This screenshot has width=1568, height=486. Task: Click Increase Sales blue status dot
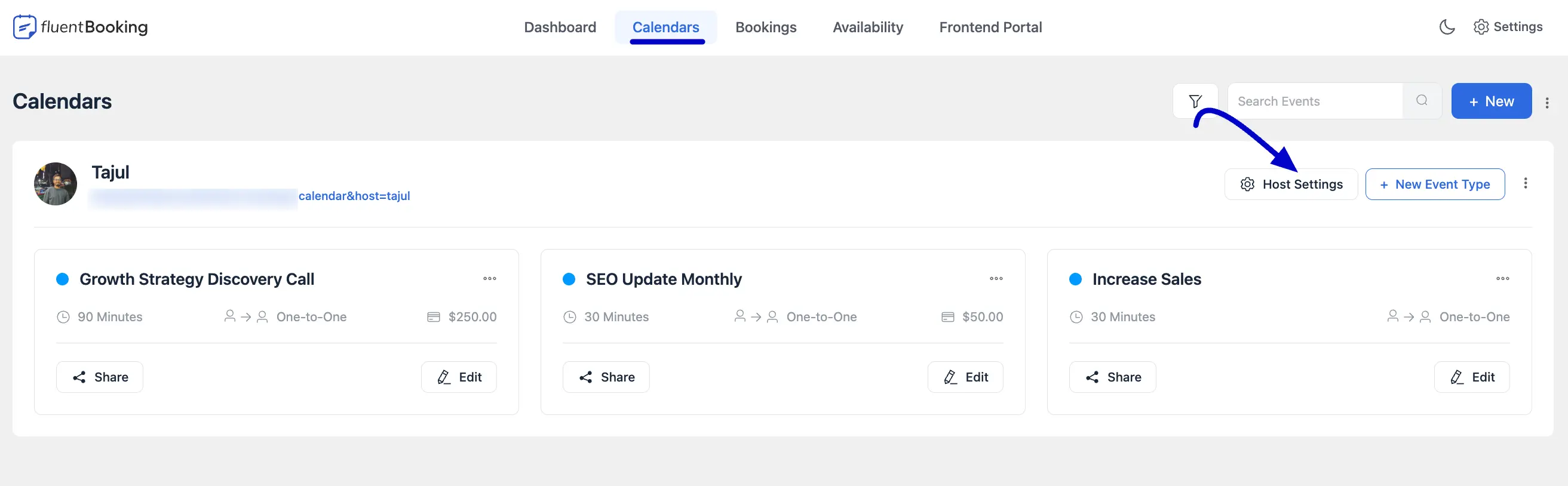[x=1075, y=279]
